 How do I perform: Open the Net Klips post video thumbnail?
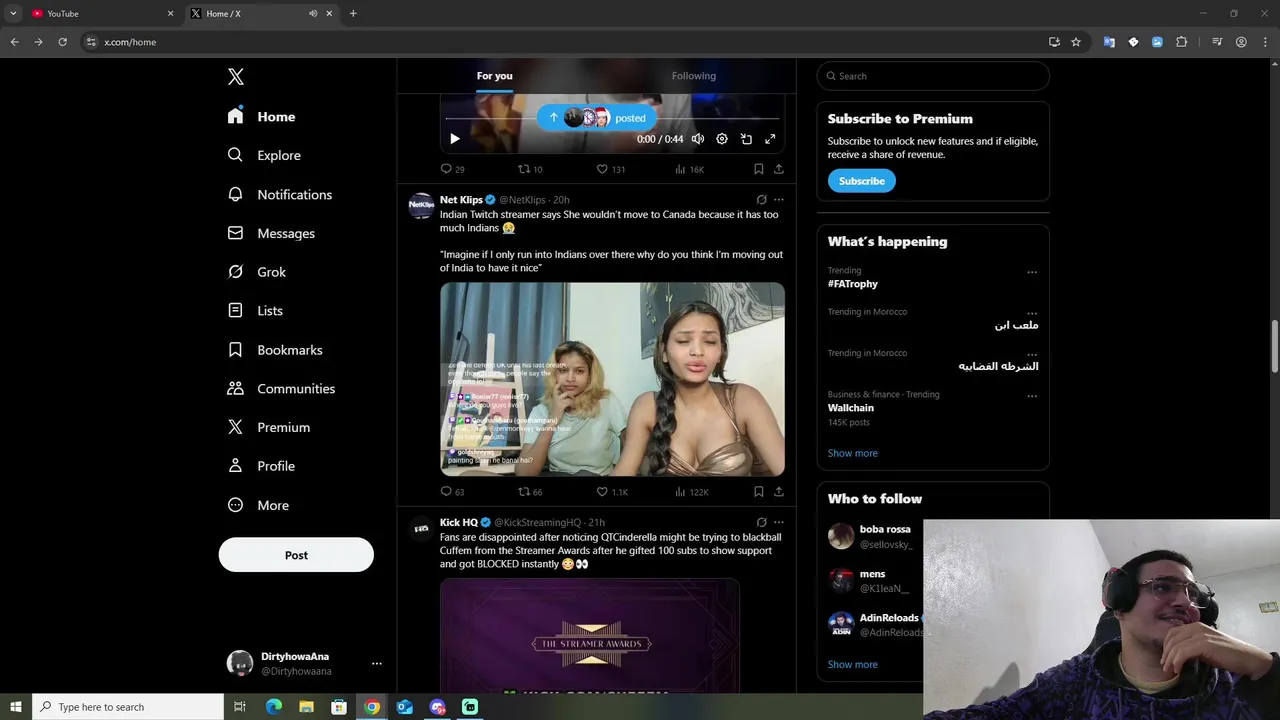tap(612, 379)
